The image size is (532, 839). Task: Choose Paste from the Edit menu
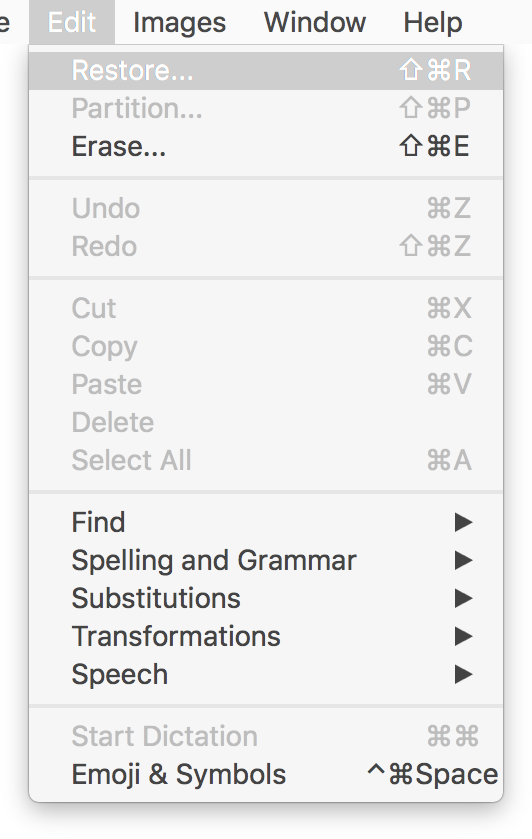click(266, 384)
